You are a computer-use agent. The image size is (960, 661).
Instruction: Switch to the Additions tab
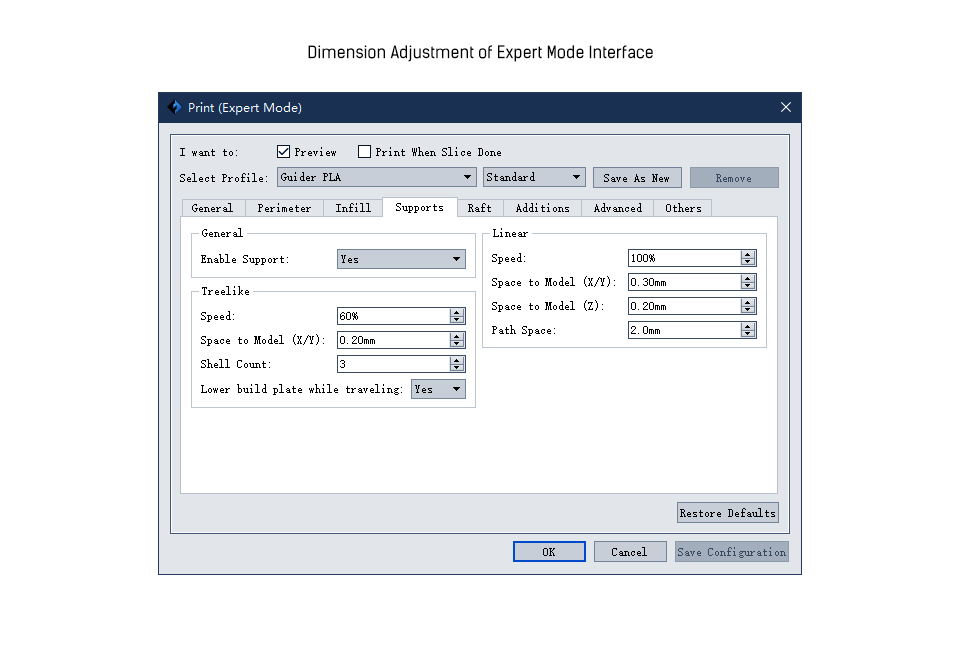542,208
